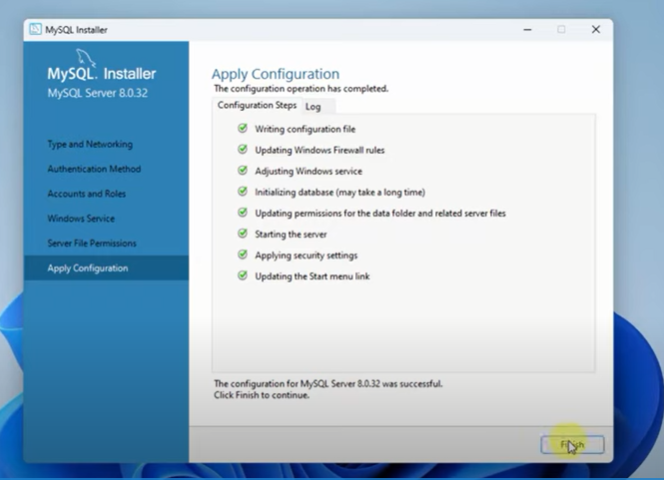Screen dimensions: 664x480
Task: Click checkmark beside Updating Start menu link
Action: pyautogui.click(x=243, y=276)
